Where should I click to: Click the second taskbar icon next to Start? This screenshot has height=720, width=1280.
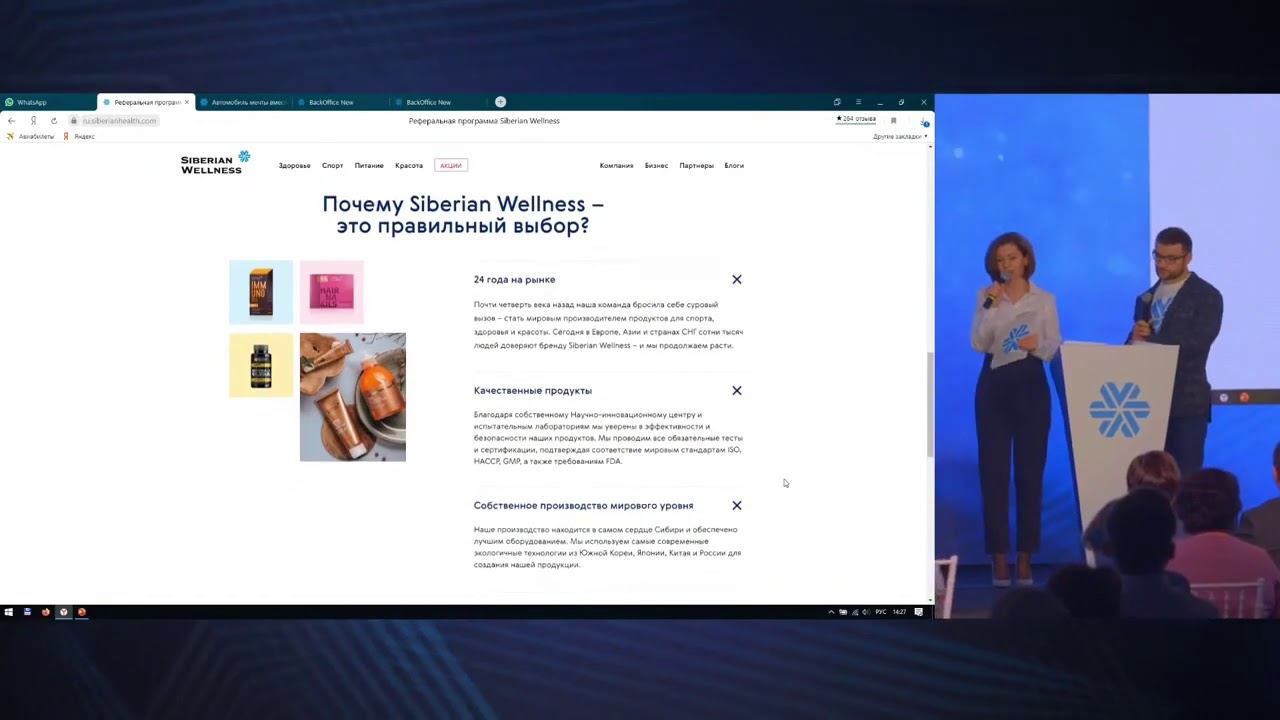(27, 612)
